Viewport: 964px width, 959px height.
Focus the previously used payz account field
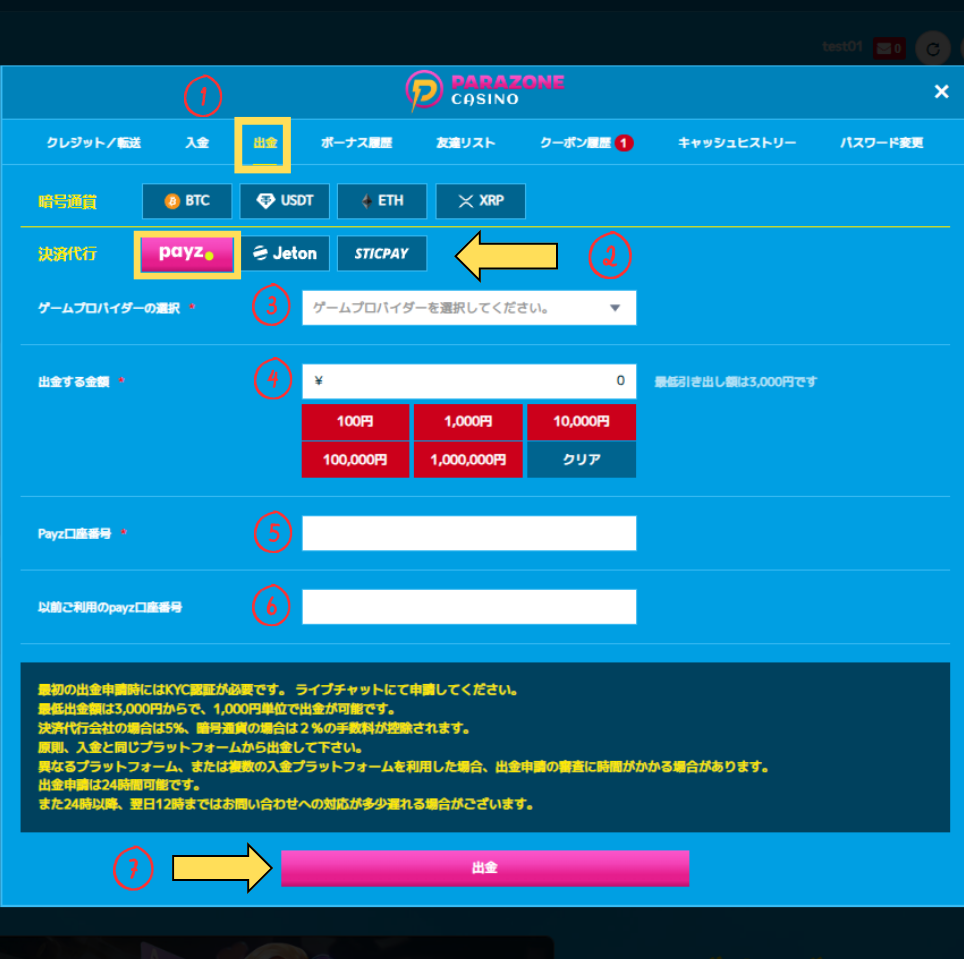[x=469, y=607]
